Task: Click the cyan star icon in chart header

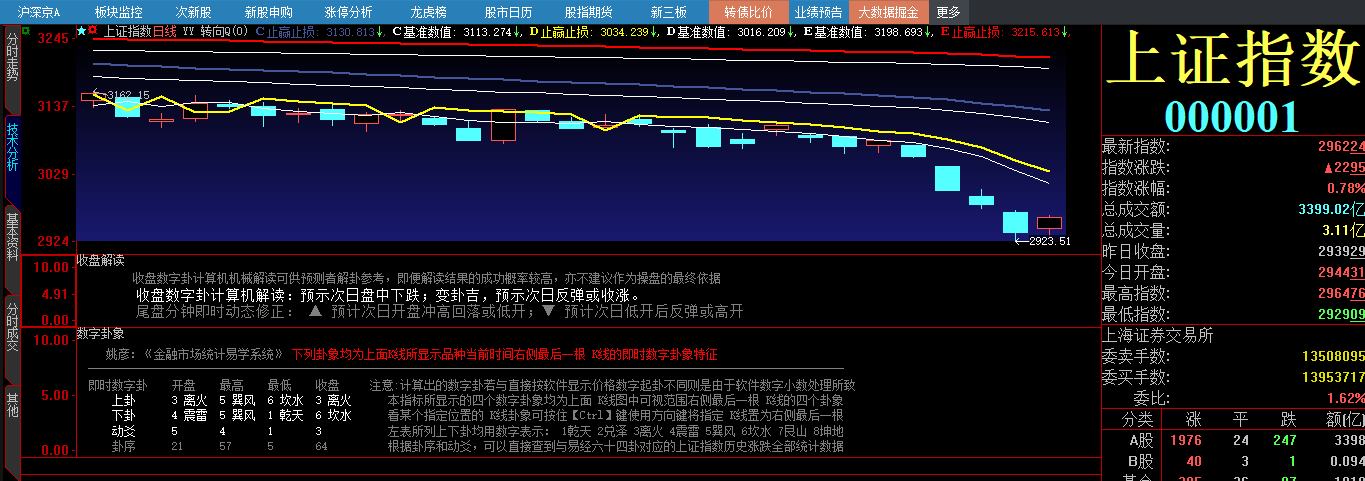Action: click(x=81, y=31)
